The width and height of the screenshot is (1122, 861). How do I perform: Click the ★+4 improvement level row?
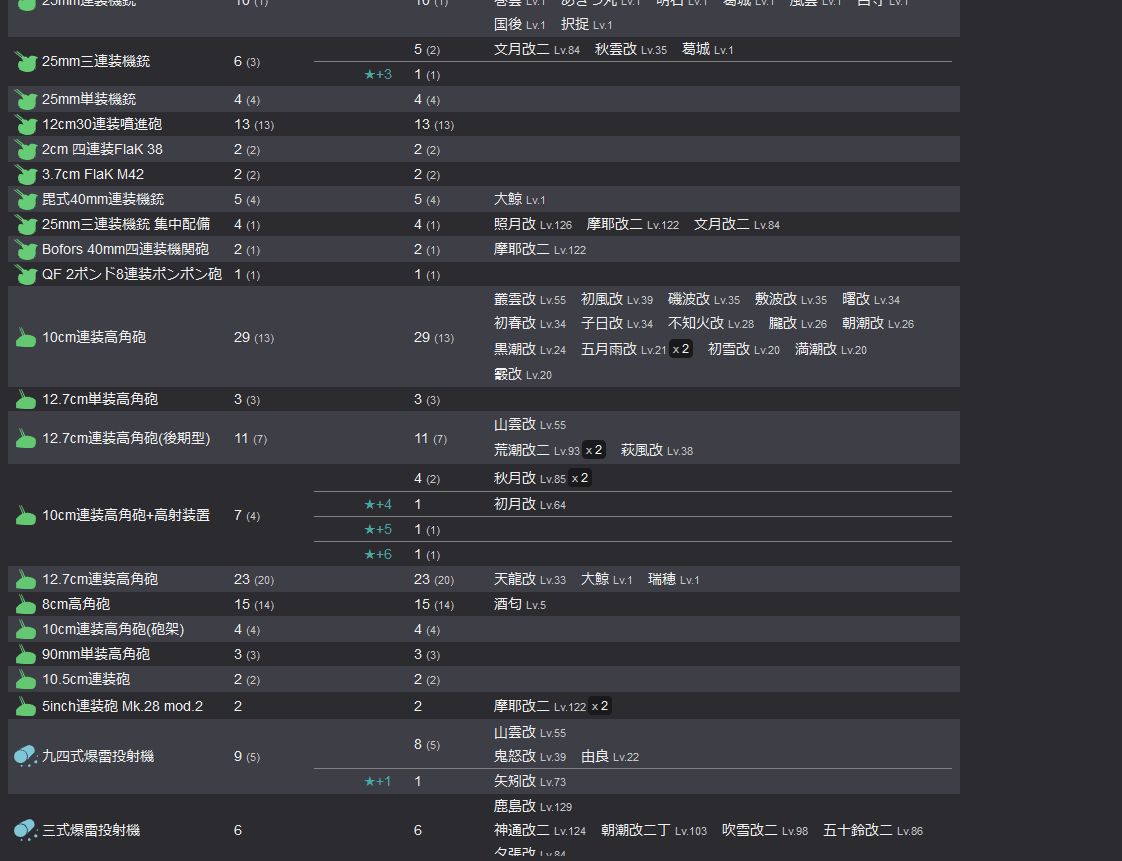(x=378, y=505)
